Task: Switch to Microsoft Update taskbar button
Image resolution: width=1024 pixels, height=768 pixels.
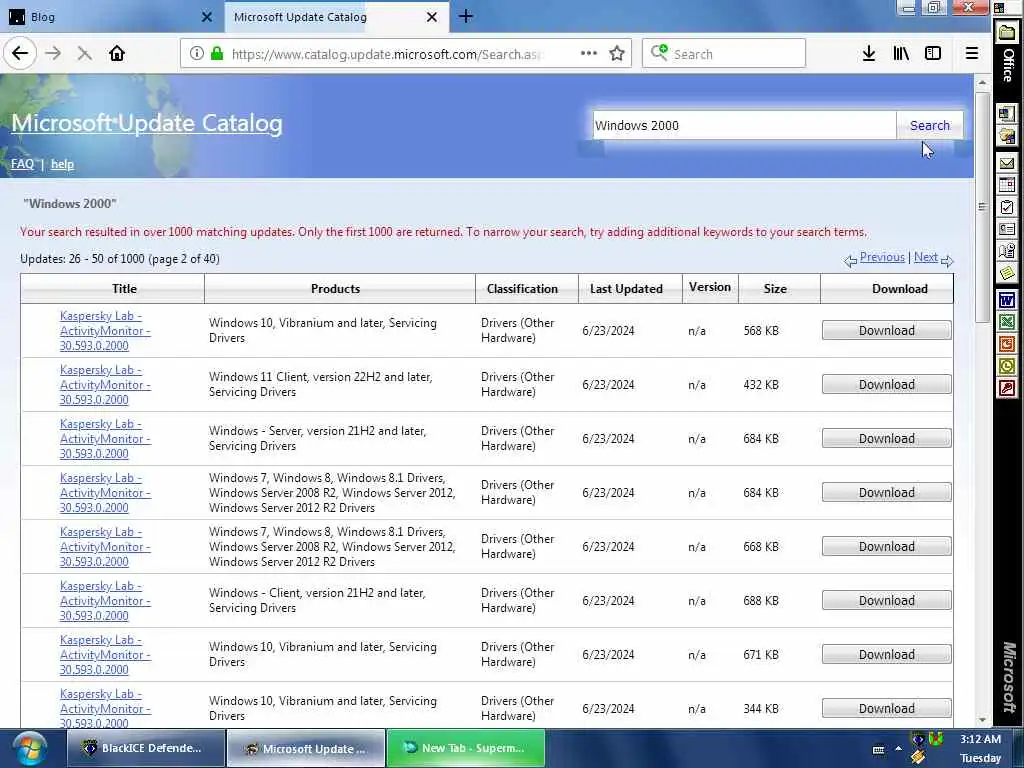Action: pyautogui.click(x=306, y=748)
